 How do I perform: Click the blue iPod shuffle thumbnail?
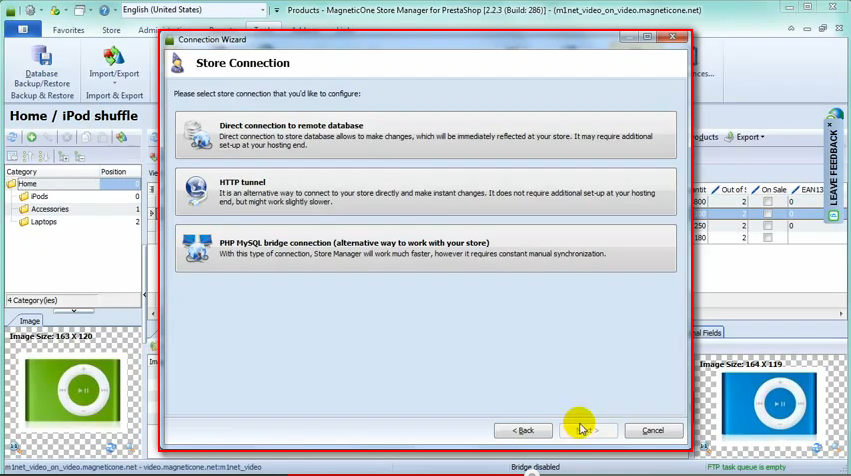[x=769, y=403]
